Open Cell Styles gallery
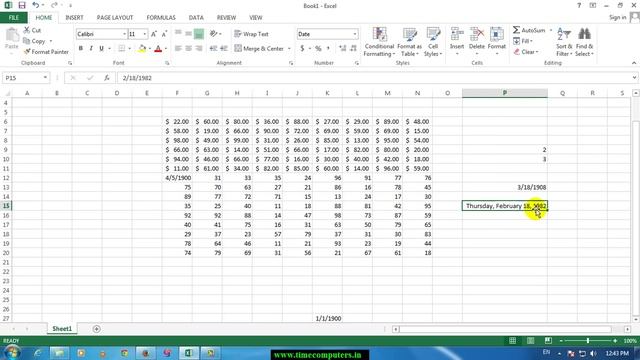This screenshot has width=640, height=360. pyautogui.click(x=433, y=42)
